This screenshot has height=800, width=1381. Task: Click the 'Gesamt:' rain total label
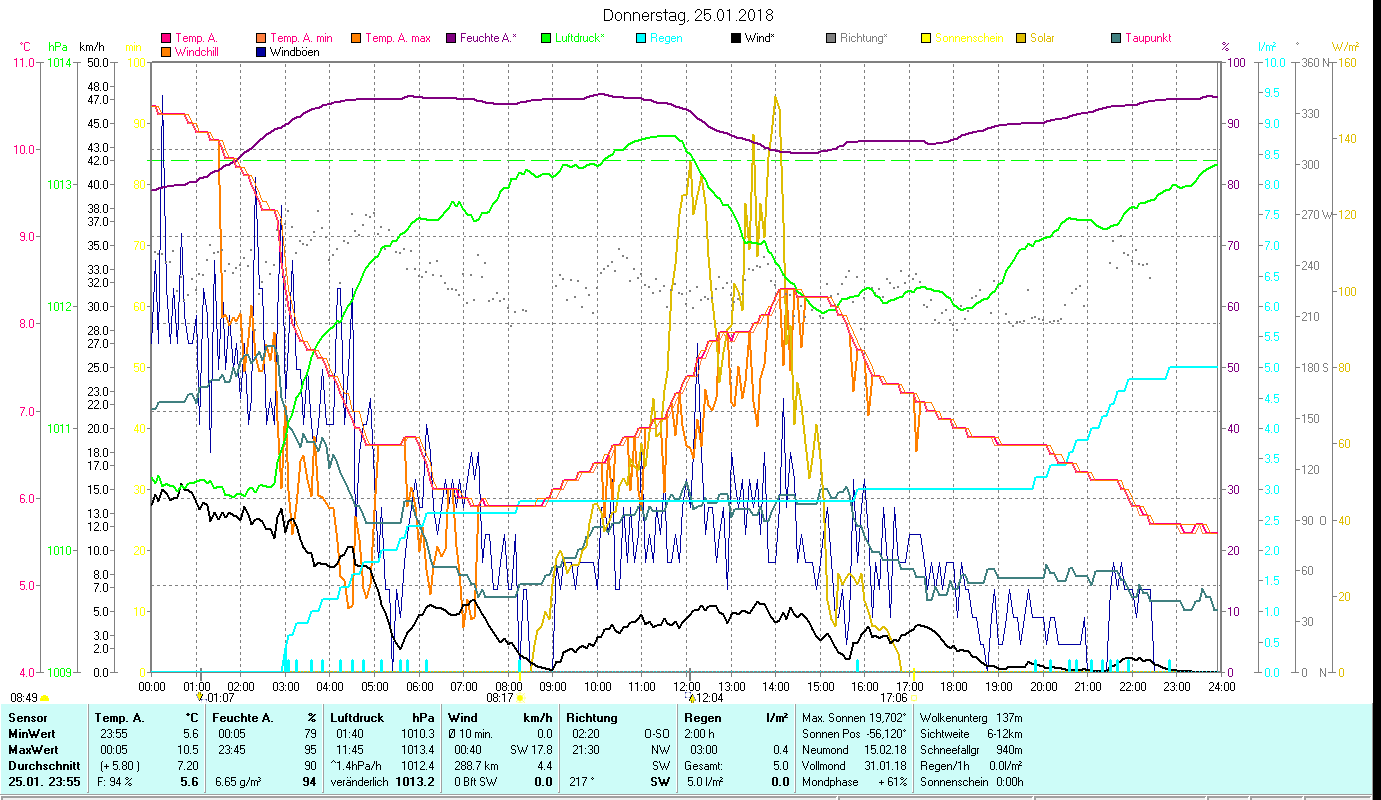click(x=704, y=766)
